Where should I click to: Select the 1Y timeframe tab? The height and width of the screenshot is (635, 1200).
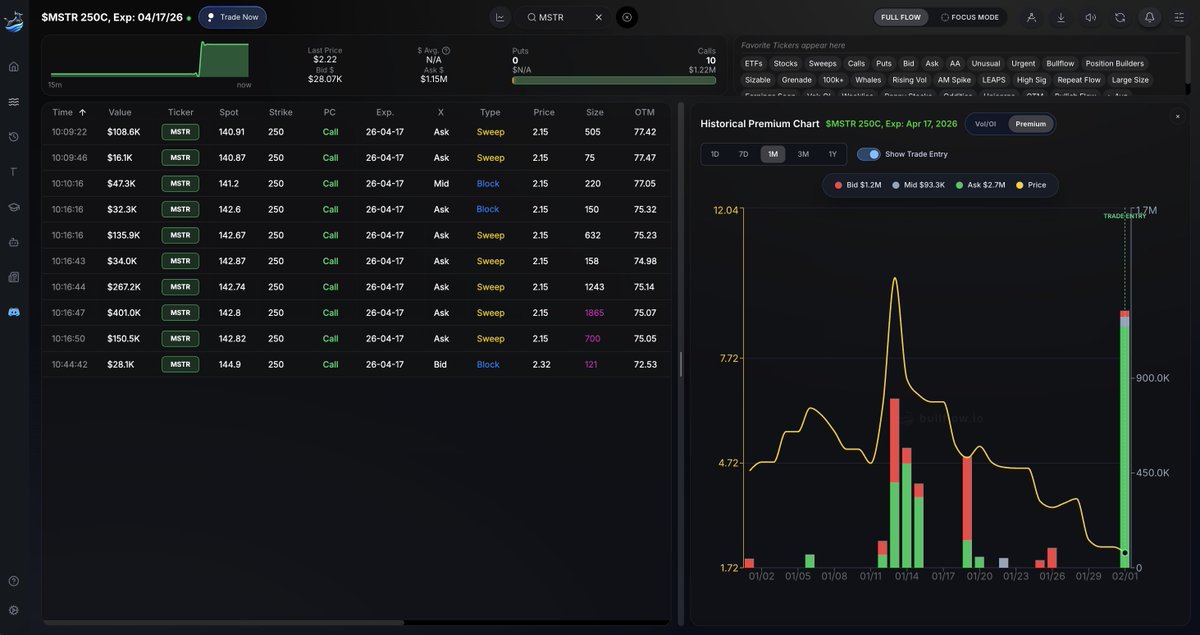pyautogui.click(x=832, y=154)
